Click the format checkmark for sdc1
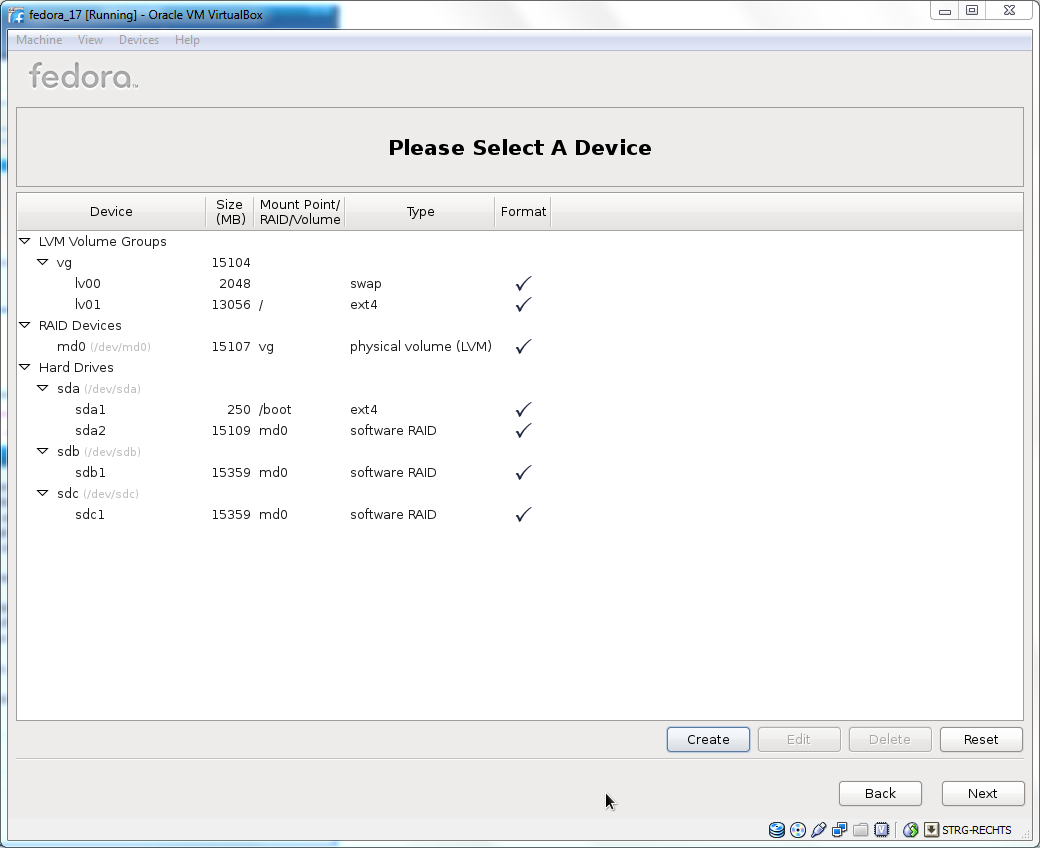This screenshot has width=1040, height=848. (523, 514)
